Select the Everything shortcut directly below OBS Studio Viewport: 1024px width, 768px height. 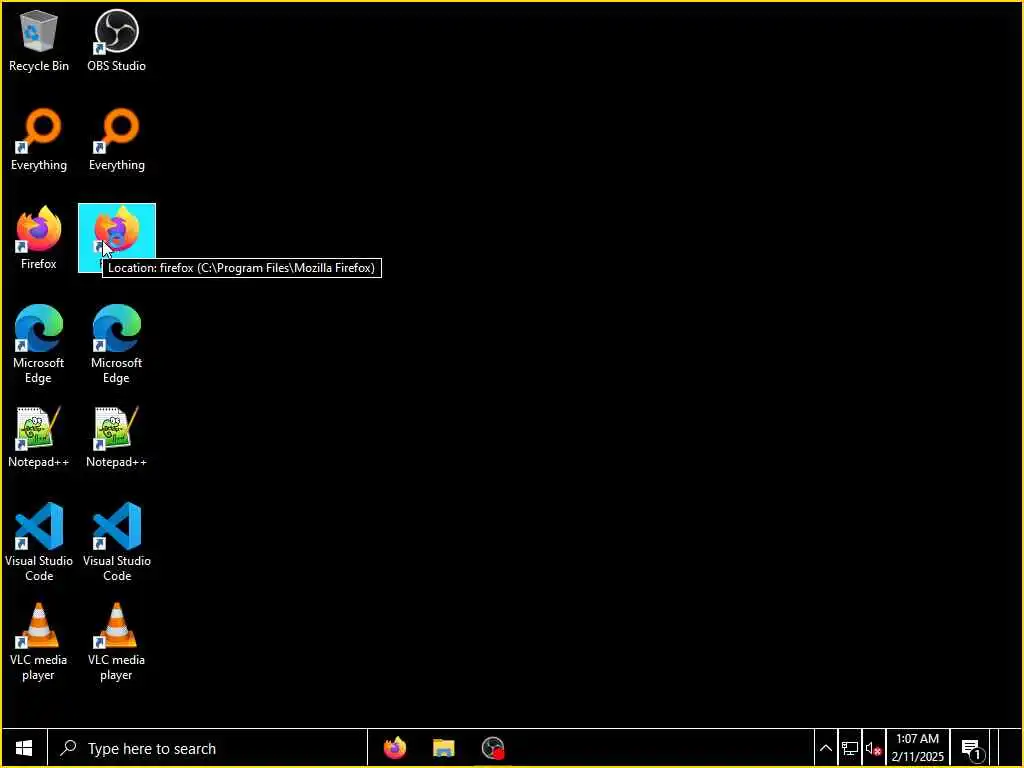(x=116, y=140)
